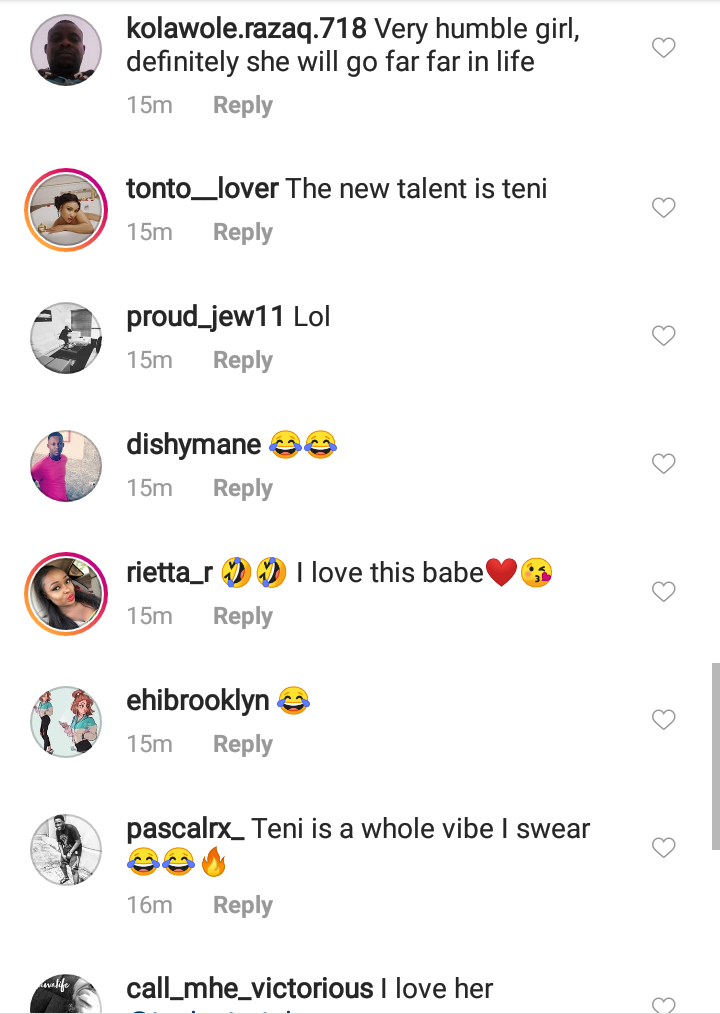Open tonto__lover's profile picture story
The image size is (720, 1014).
pyautogui.click(x=66, y=208)
